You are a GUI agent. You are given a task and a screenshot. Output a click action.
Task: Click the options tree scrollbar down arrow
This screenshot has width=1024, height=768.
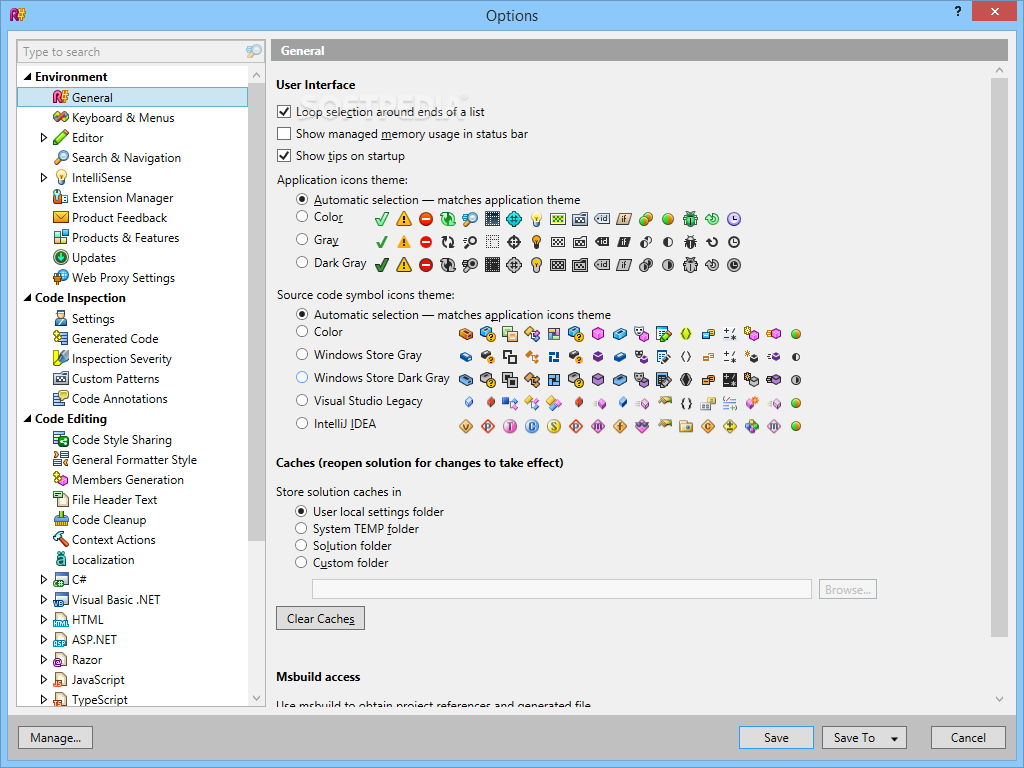point(256,698)
